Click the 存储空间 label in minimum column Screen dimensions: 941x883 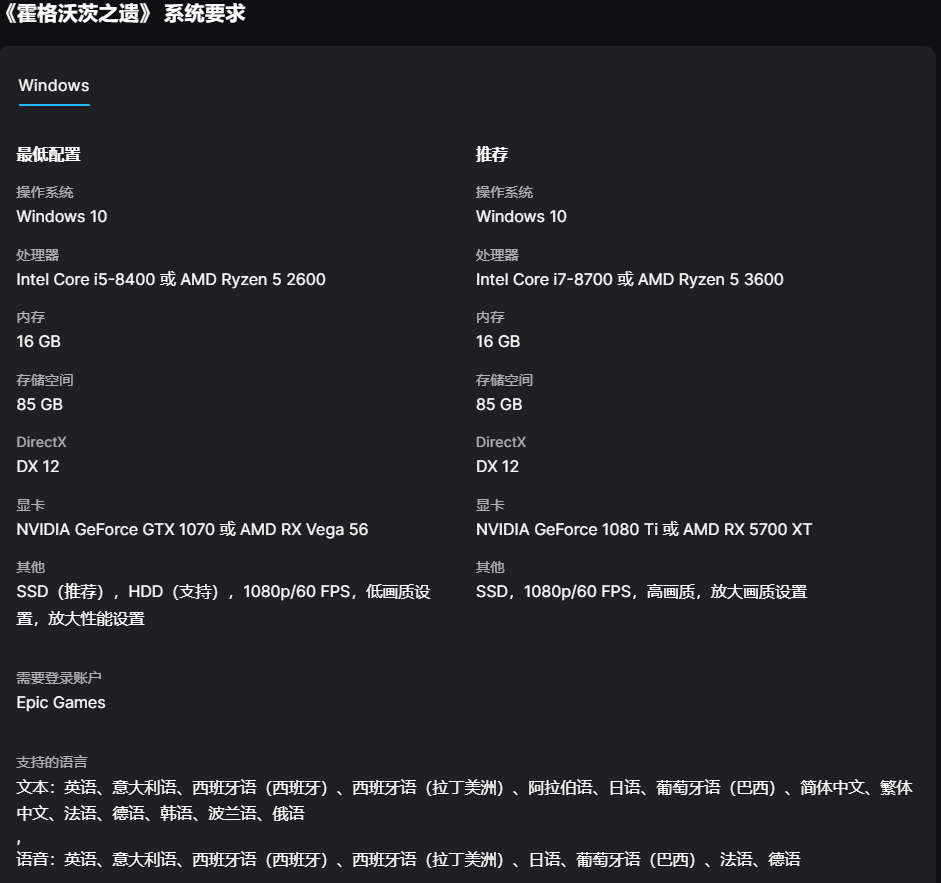pos(42,379)
